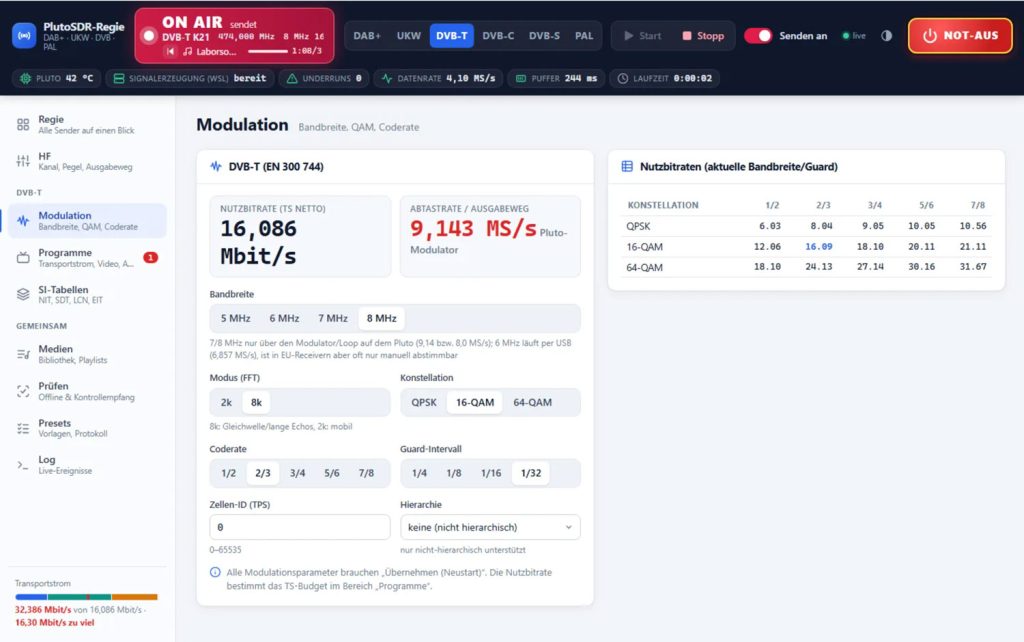Toggle the dark/light theme contrast icon
This screenshot has width=1024, height=642.
pos(886,36)
